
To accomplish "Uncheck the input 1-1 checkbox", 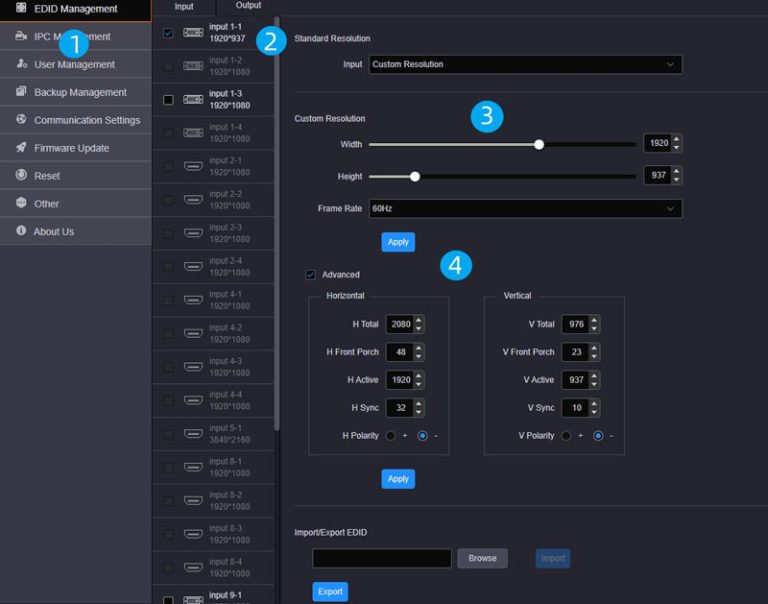I will (168, 33).
